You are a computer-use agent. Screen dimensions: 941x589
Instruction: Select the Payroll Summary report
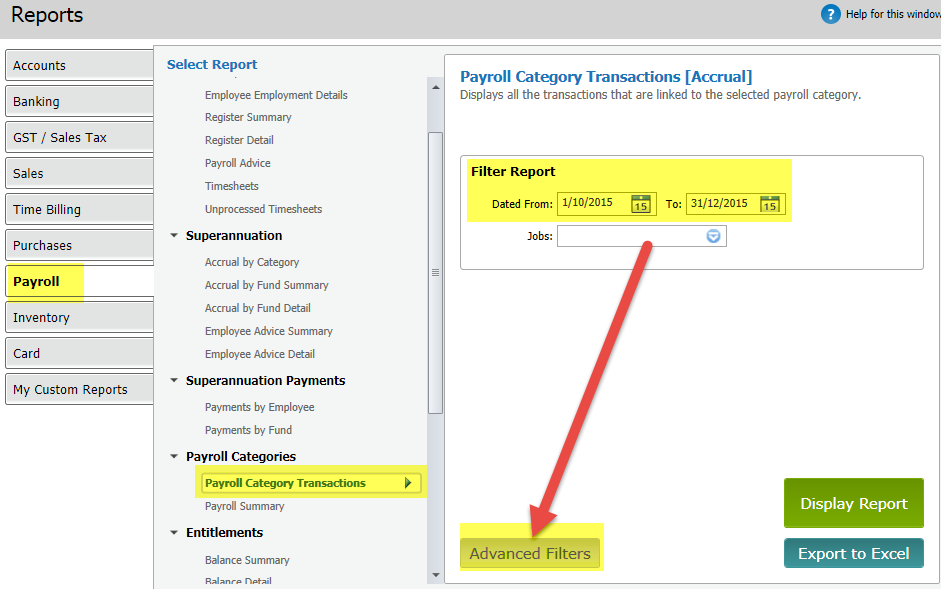pos(245,507)
